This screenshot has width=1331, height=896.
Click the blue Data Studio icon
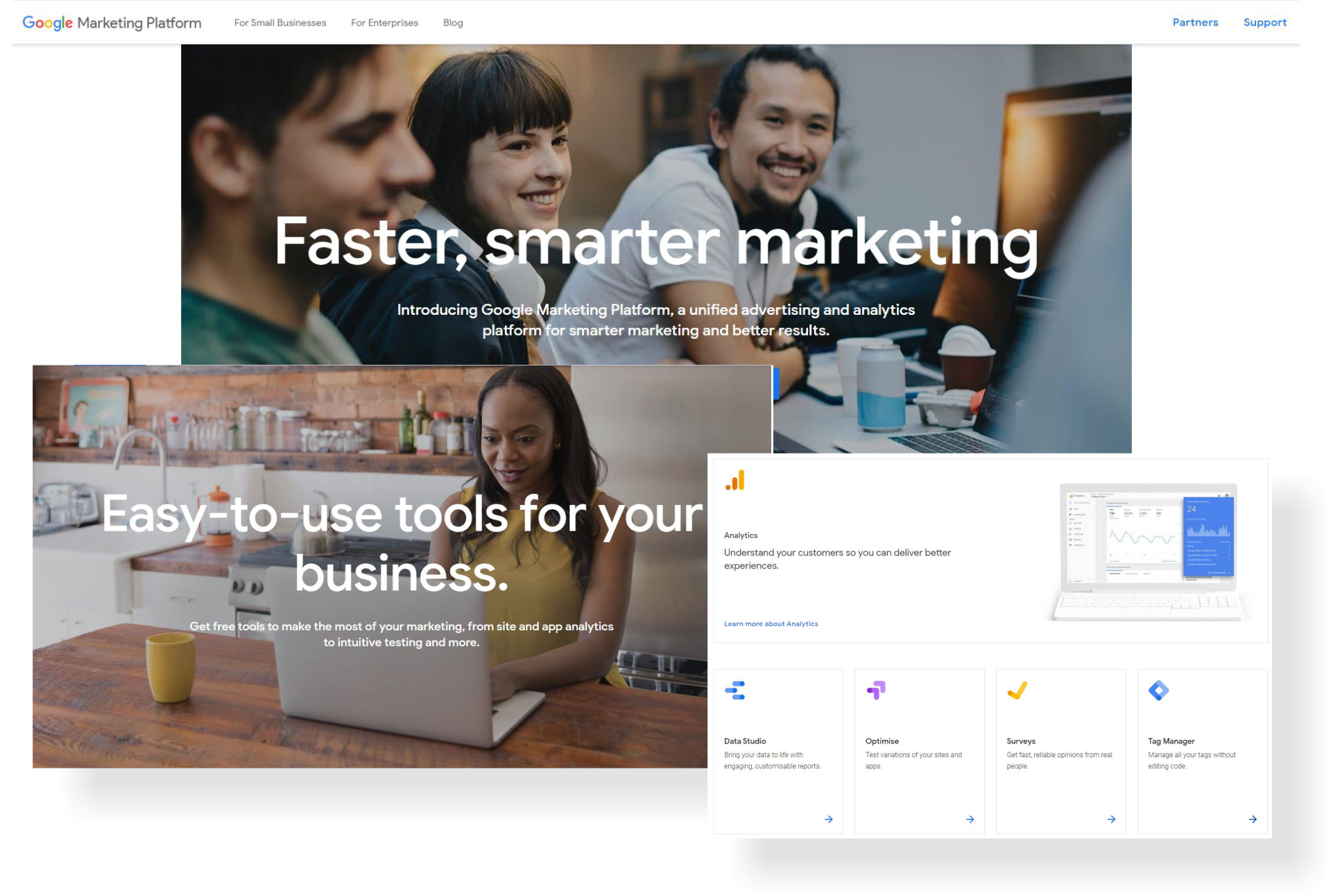(x=735, y=691)
